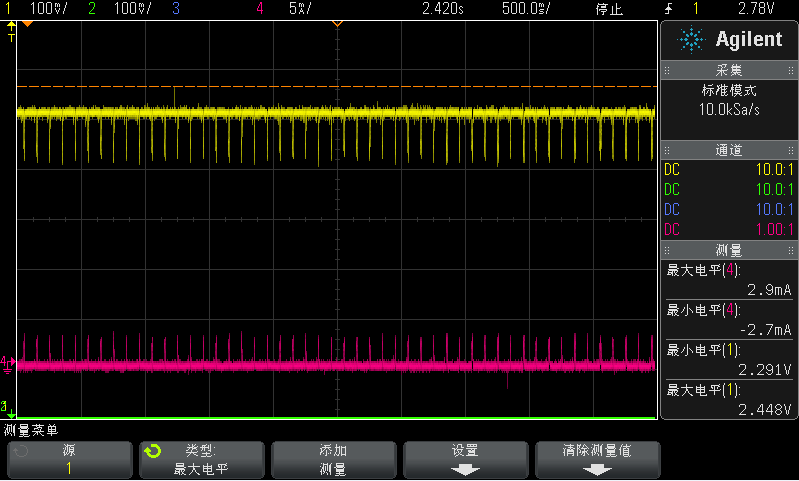
Task: Click the 采集 acquisition panel header
Action: click(729, 70)
